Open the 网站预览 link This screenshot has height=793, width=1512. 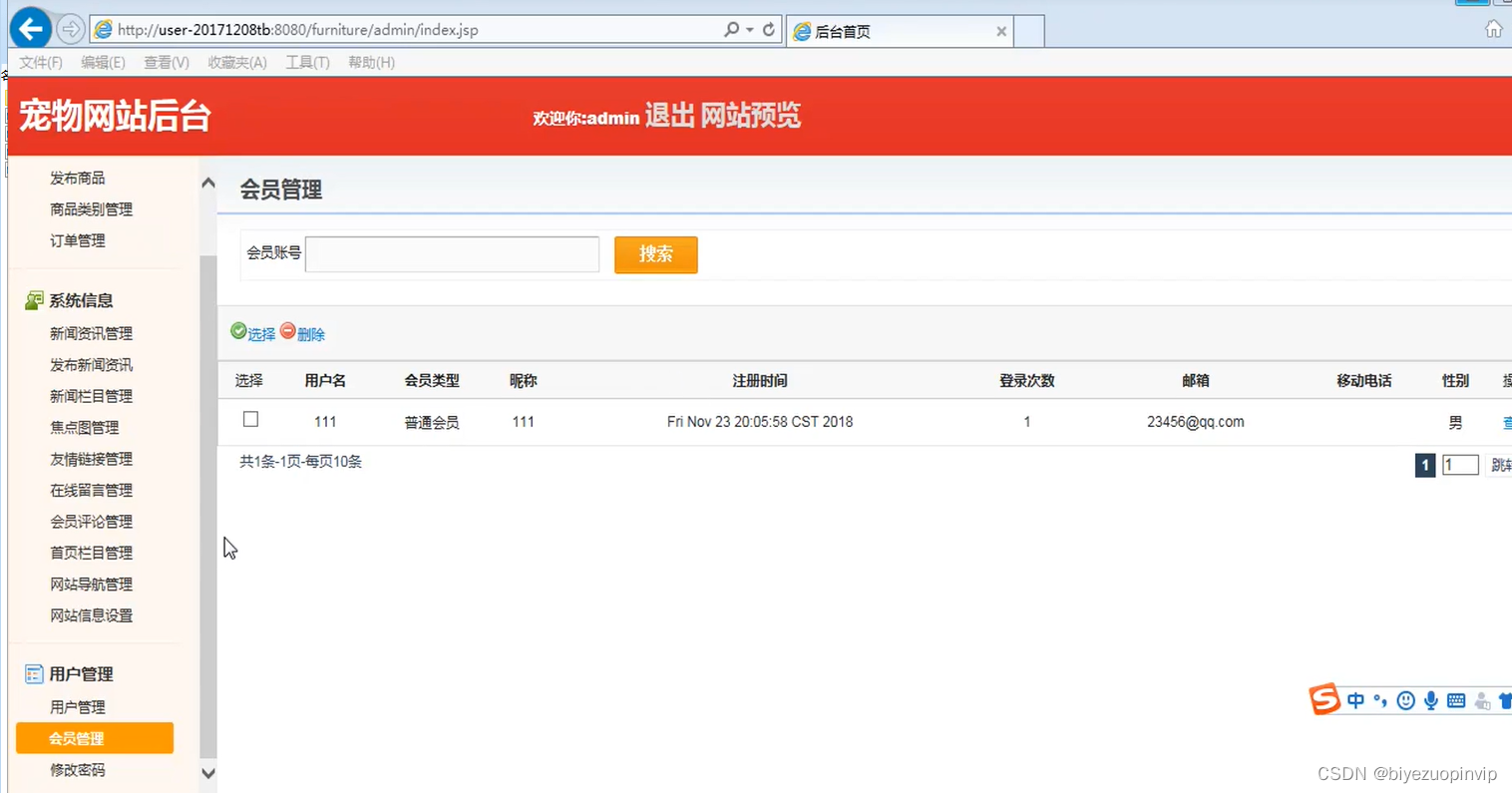click(x=750, y=116)
